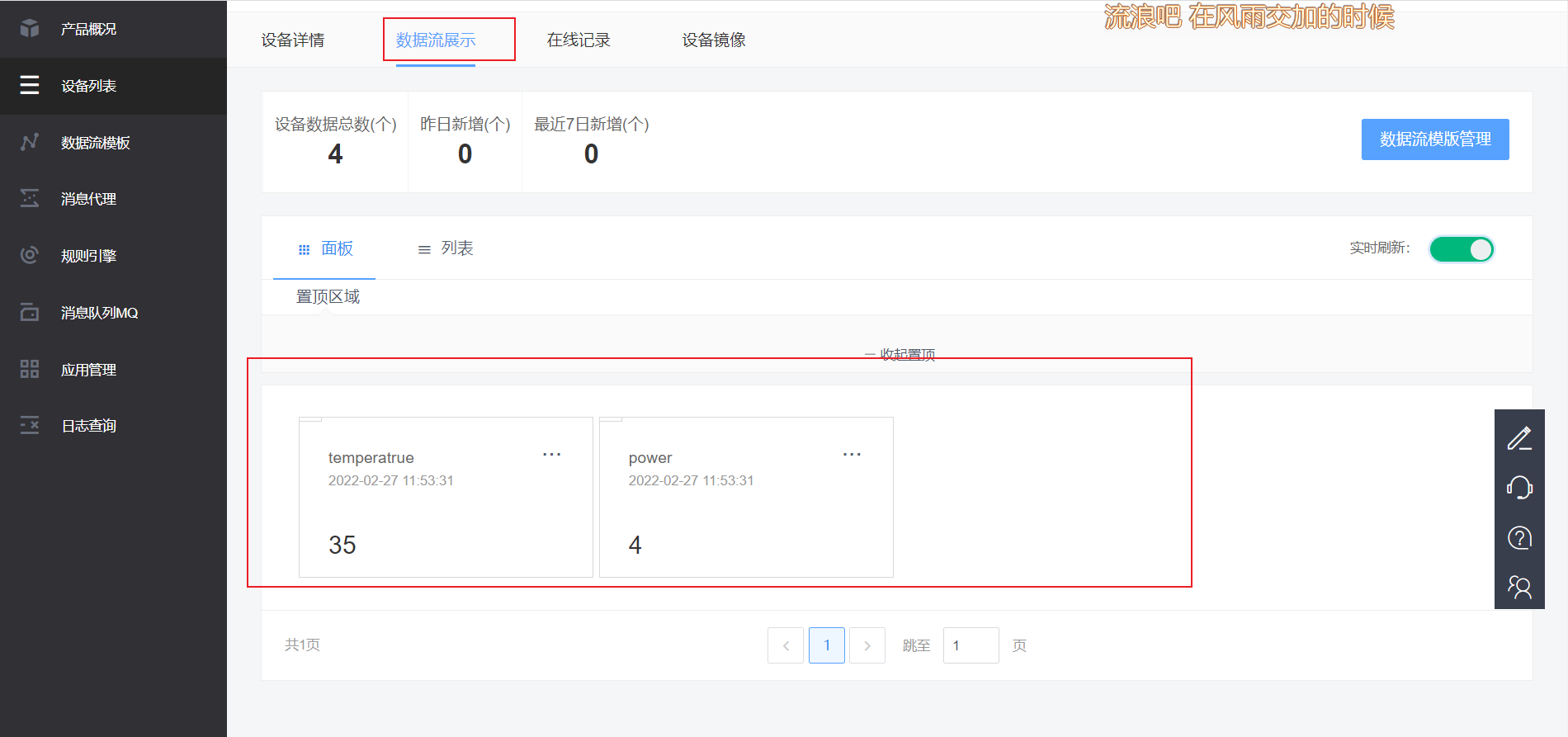Click the 设备数据总数 value 4
Viewport: 1568px width, 737px height.
[335, 154]
